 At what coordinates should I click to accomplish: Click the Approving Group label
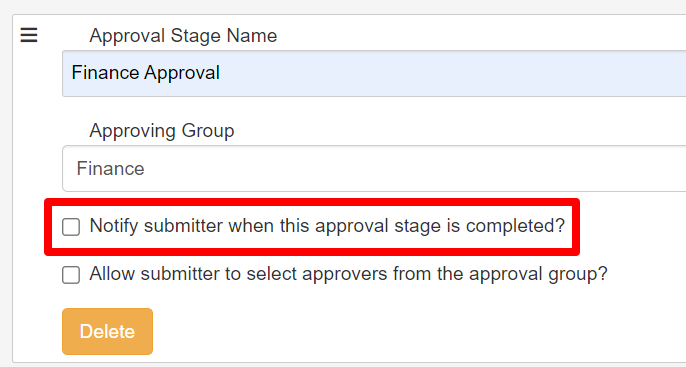tap(162, 131)
